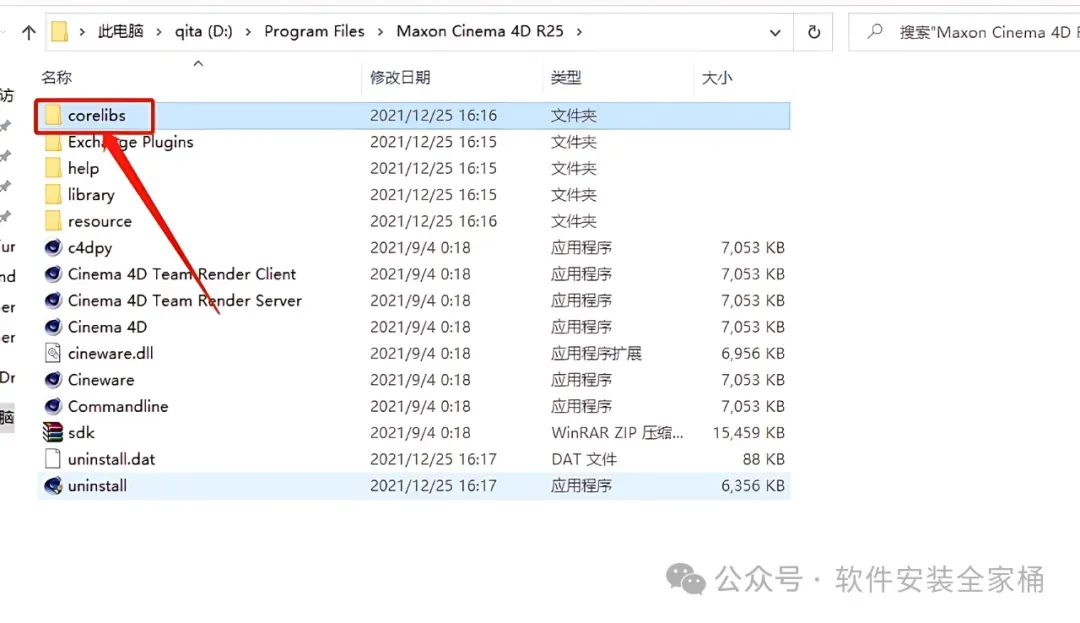Screen dimensions: 1080x623
Task: Sort by 名称 column header
Action: coord(56,77)
